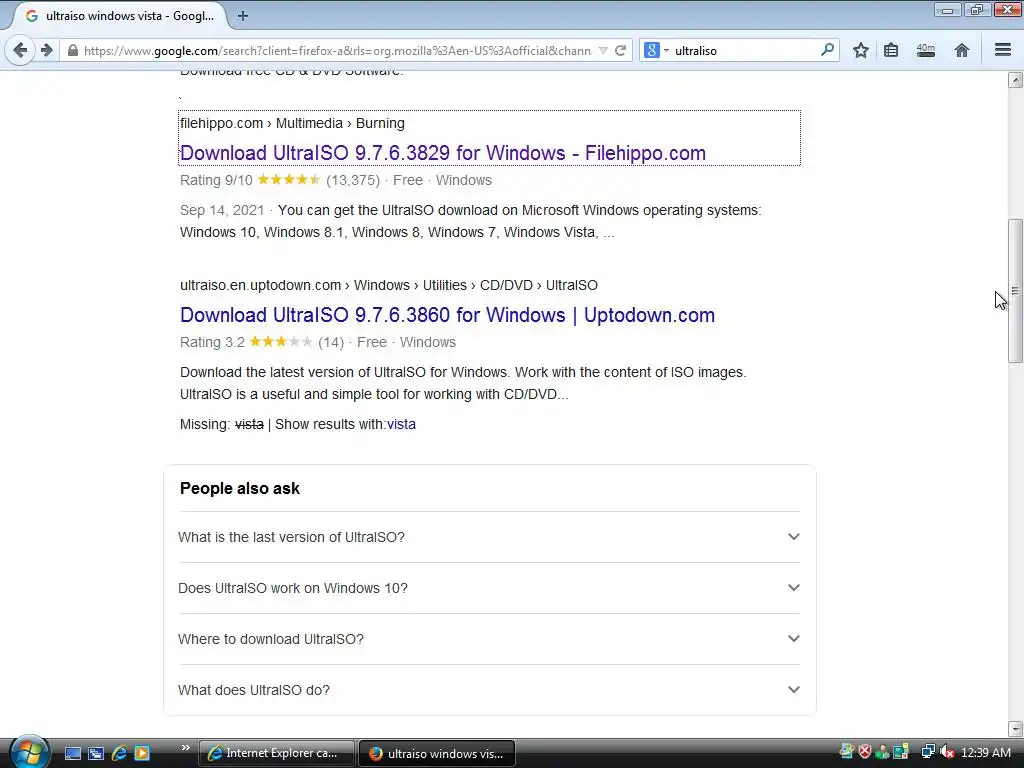Switch to Firefox ultraiso taskbar button
Viewport: 1024px width, 768px height.
[437, 753]
